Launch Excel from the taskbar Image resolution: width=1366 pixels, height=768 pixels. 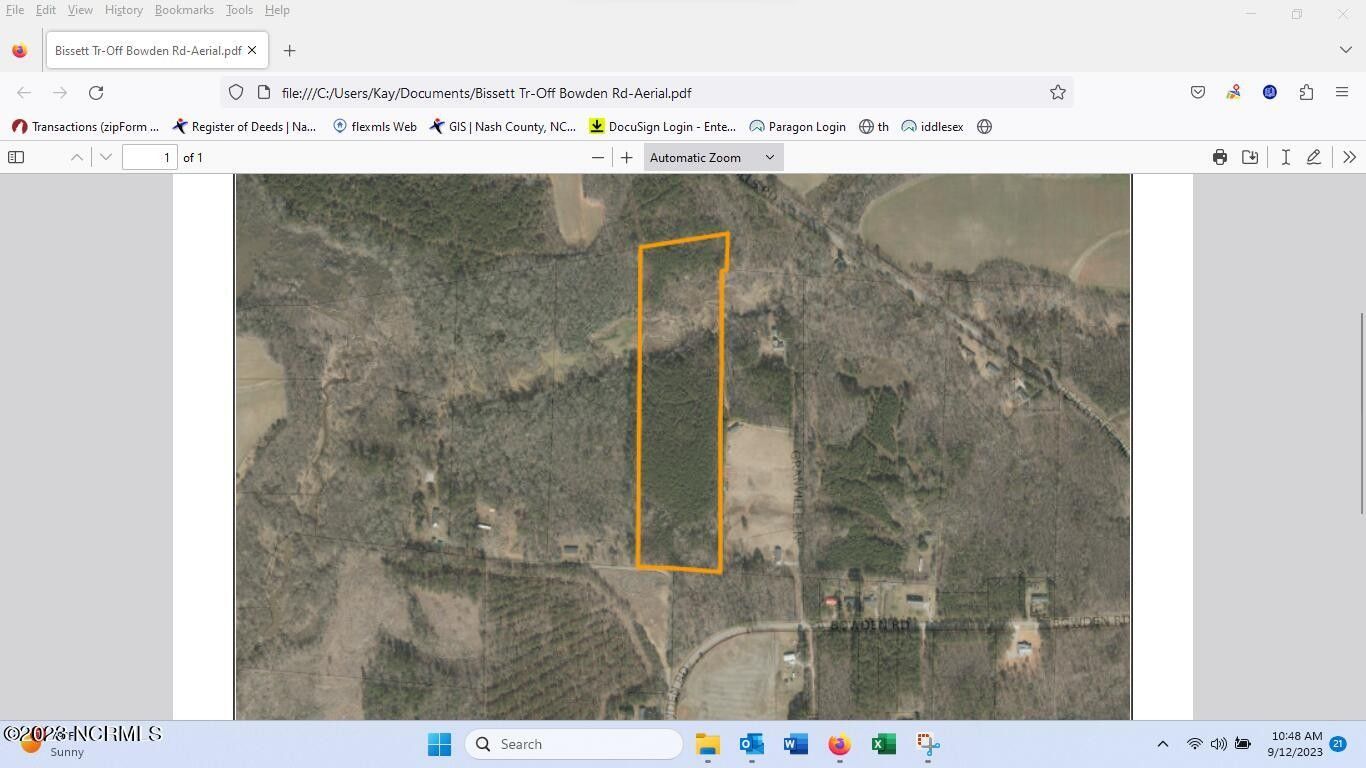pyautogui.click(x=882, y=744)
